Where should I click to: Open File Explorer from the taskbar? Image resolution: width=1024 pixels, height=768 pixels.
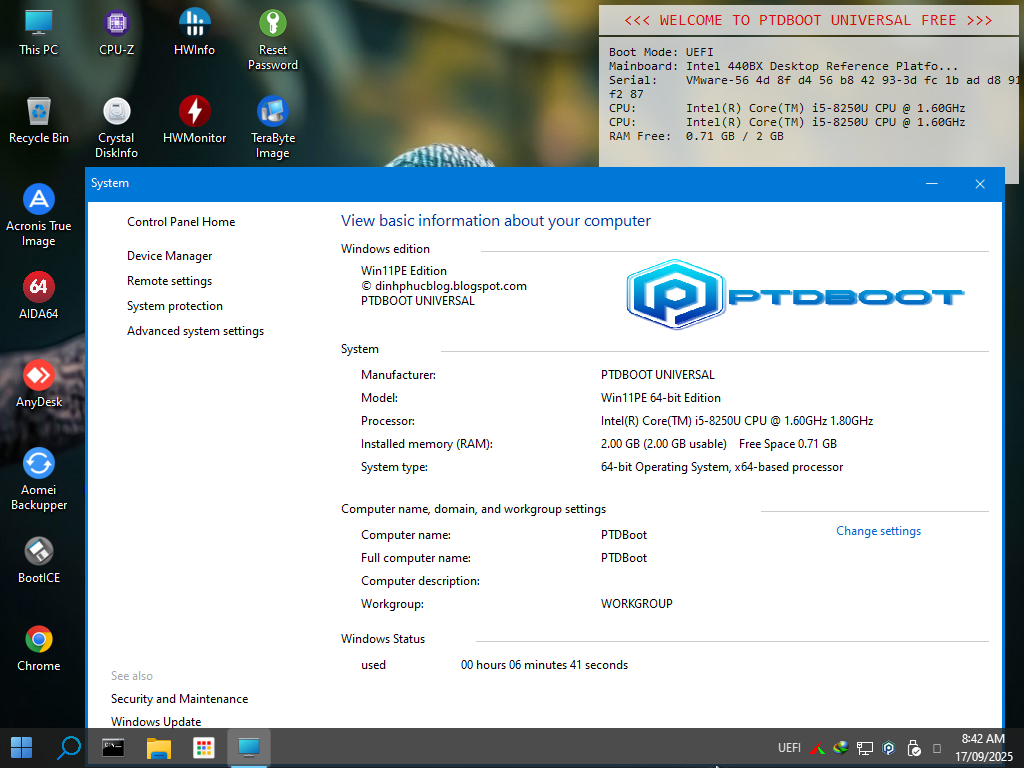tap(159, 747)
